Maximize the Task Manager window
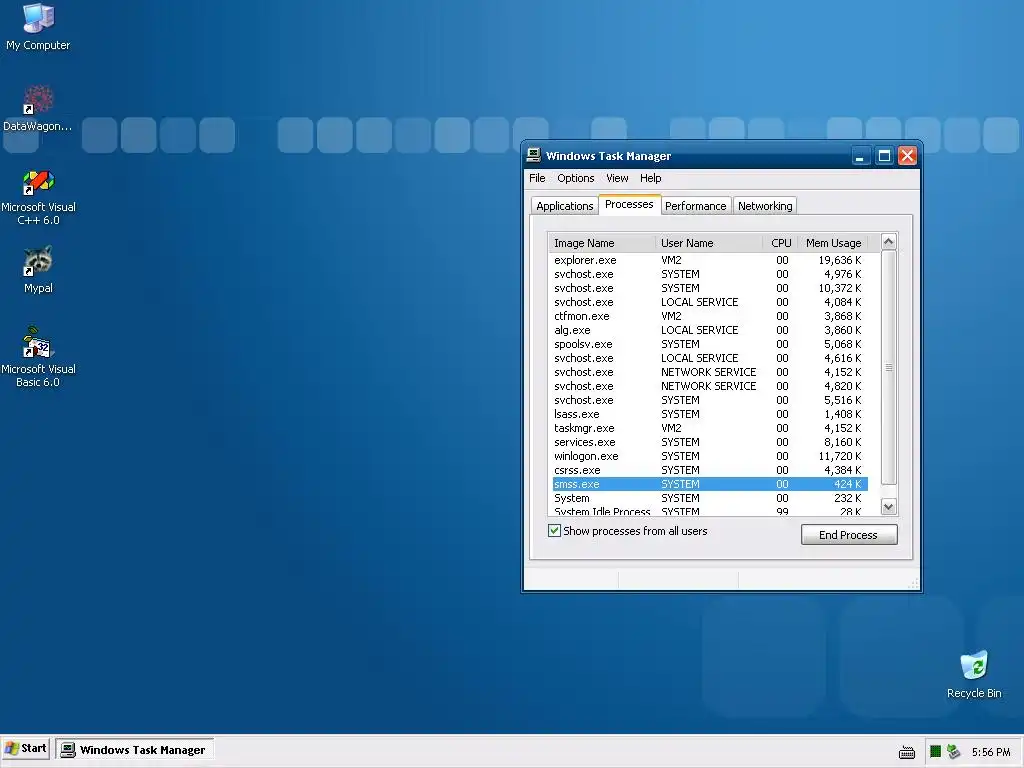This screenshot has width=1024, height=768. [x=884, y=156]
